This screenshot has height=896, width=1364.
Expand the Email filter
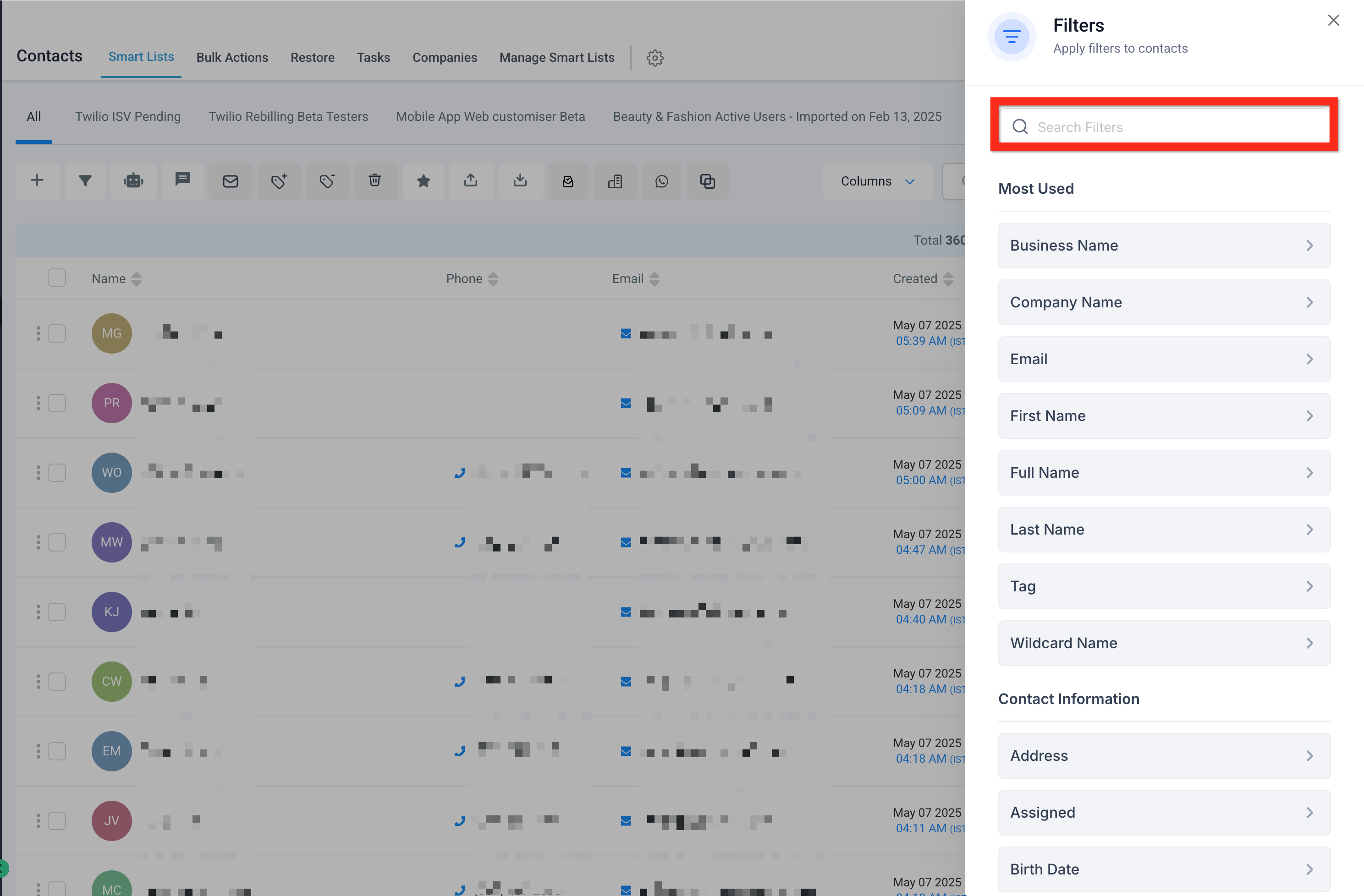pyautogui.click(x=1164, y=359)
